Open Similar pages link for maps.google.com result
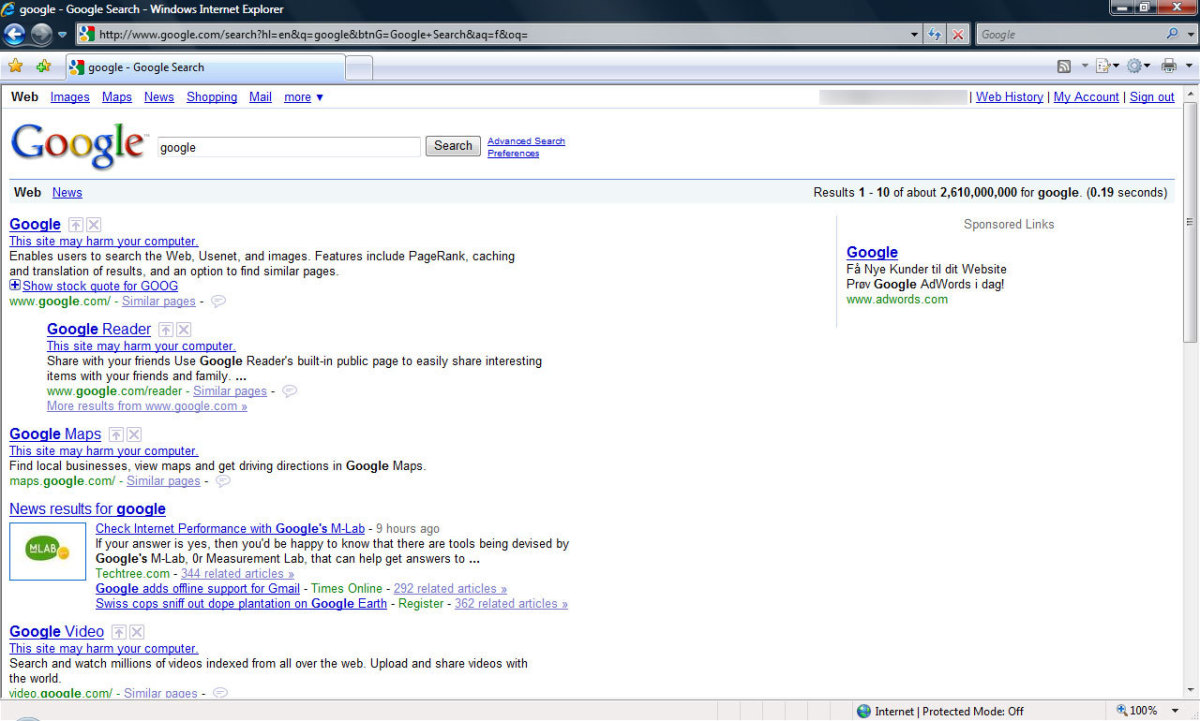This screenshot has width=1200, height=721. [163, 481]
